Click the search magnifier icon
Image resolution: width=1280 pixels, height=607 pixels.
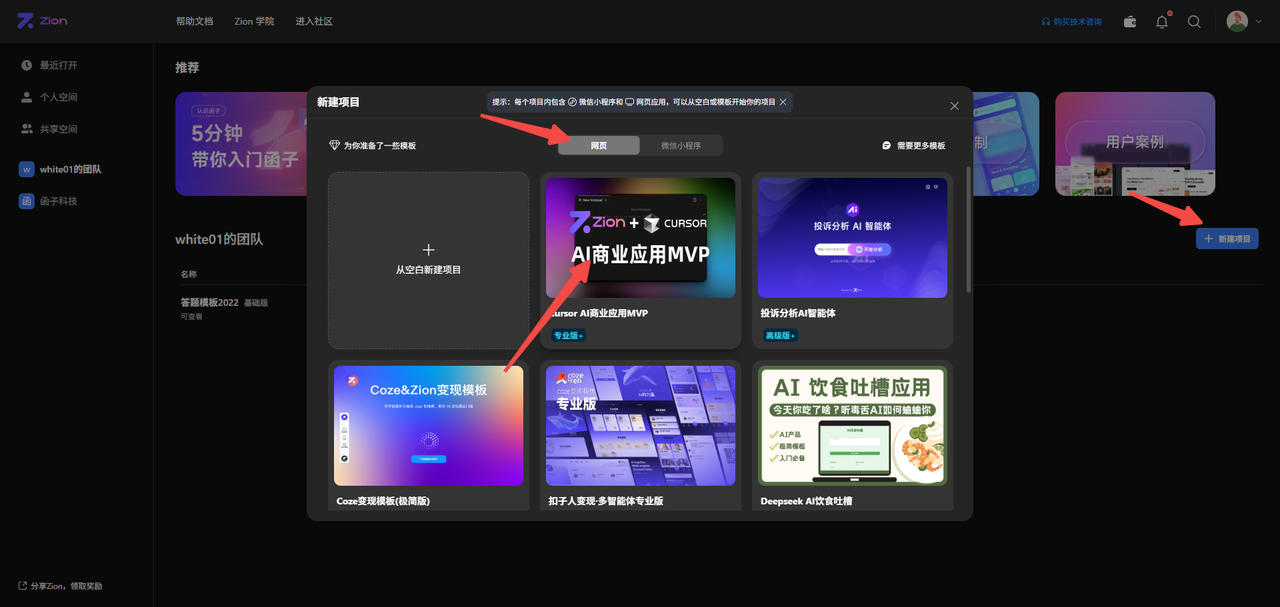coord(1194,21)
